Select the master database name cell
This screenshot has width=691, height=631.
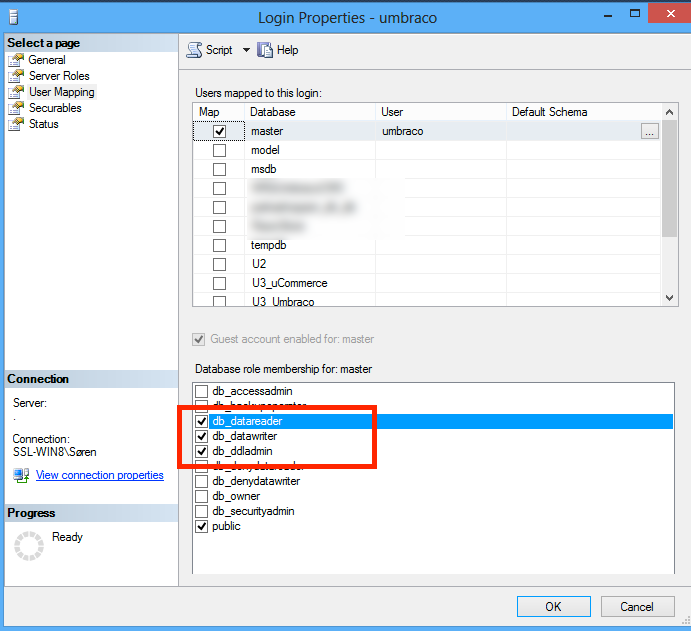310,131
